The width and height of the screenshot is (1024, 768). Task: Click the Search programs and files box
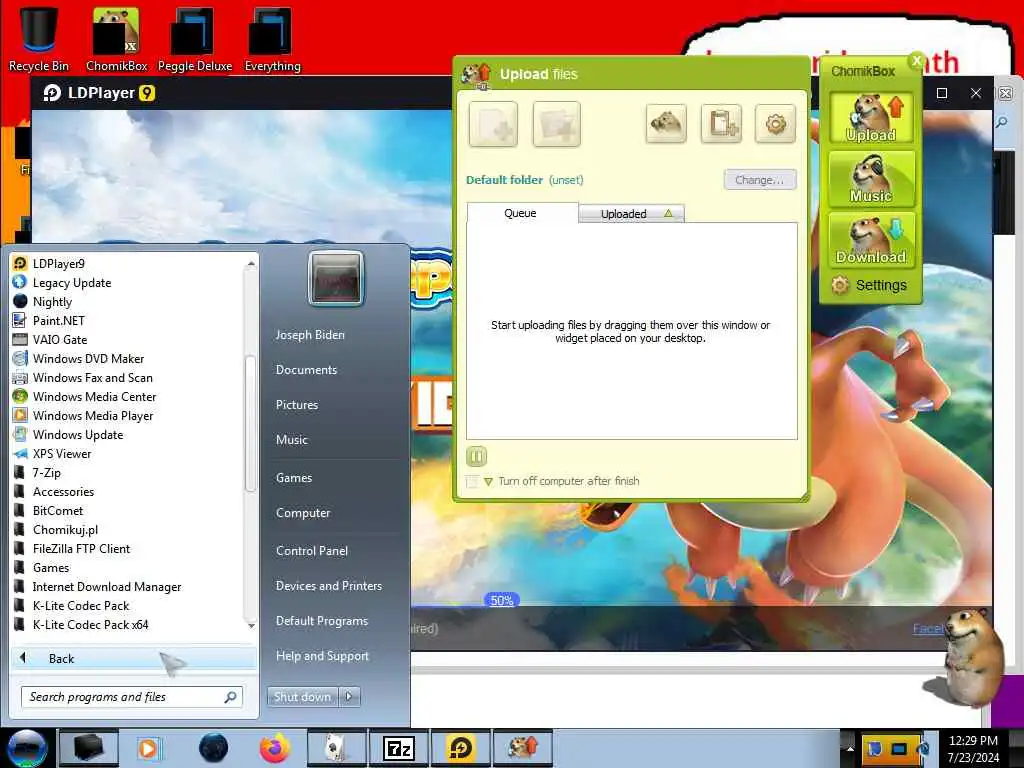132,697
